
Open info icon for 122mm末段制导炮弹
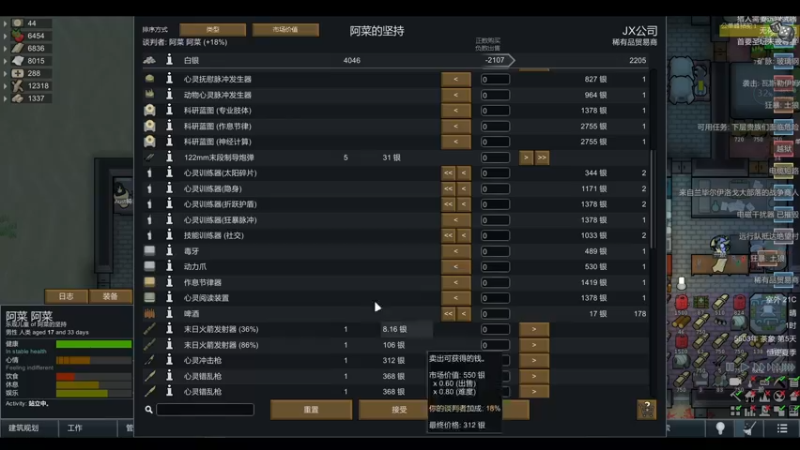(169, 157)
